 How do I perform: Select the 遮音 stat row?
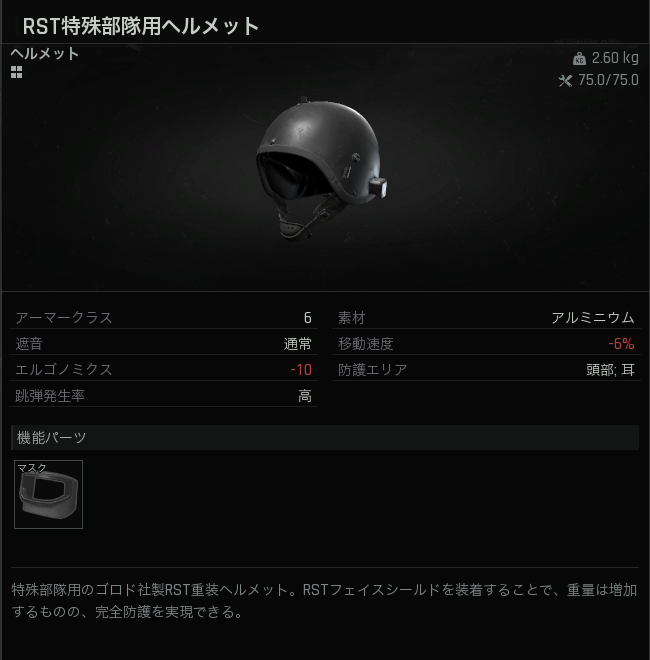pos(163,343)
